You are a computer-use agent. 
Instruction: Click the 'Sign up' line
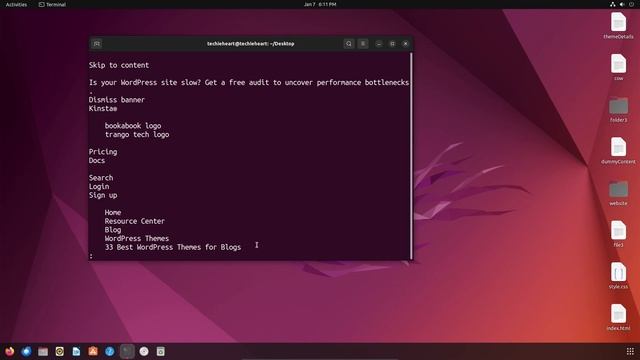(103, 195)
